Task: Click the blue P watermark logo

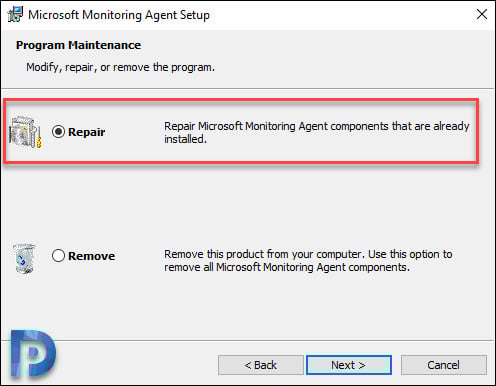Action: [x=33, y=353]
